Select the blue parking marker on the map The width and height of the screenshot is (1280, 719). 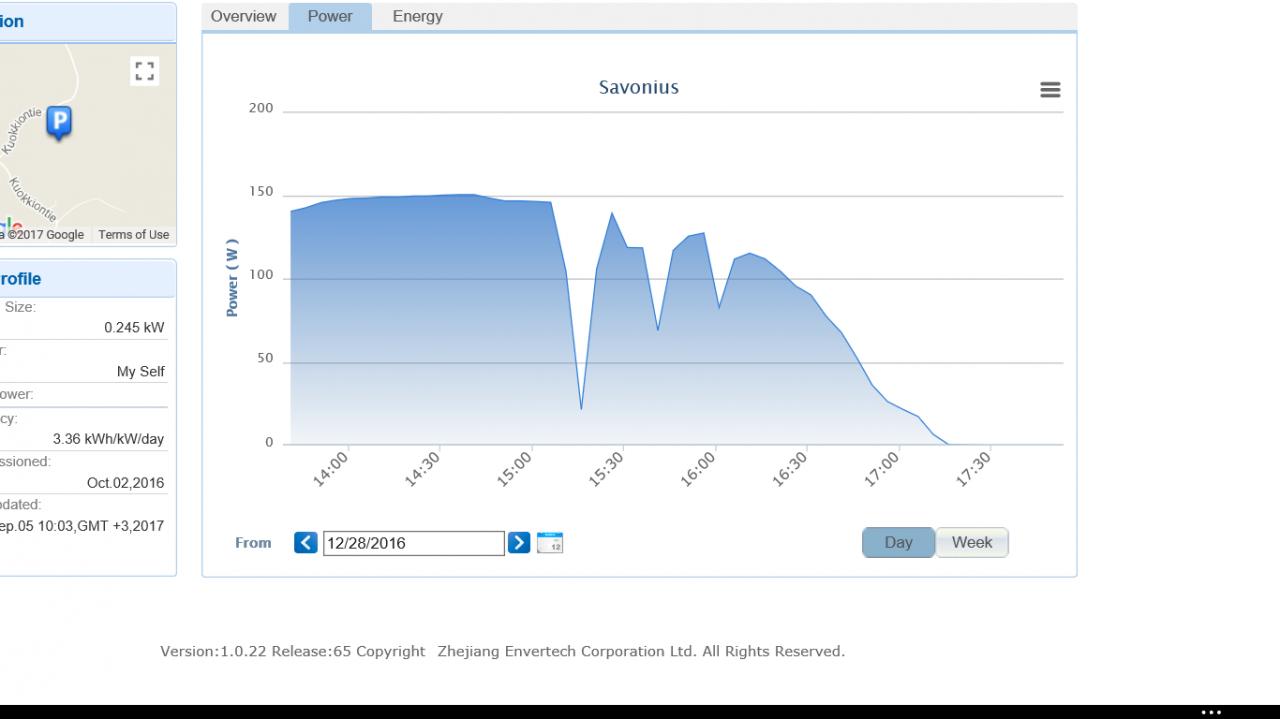click(60, 123)
